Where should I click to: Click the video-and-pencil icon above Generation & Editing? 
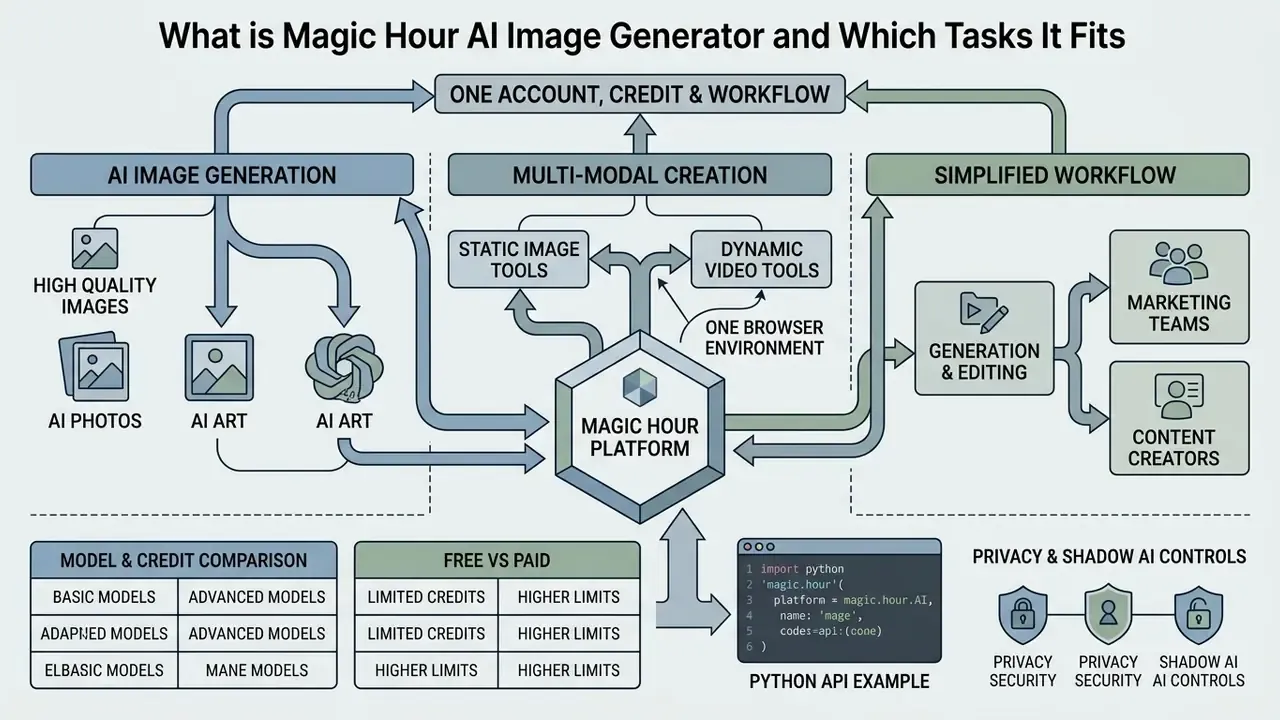983,313
